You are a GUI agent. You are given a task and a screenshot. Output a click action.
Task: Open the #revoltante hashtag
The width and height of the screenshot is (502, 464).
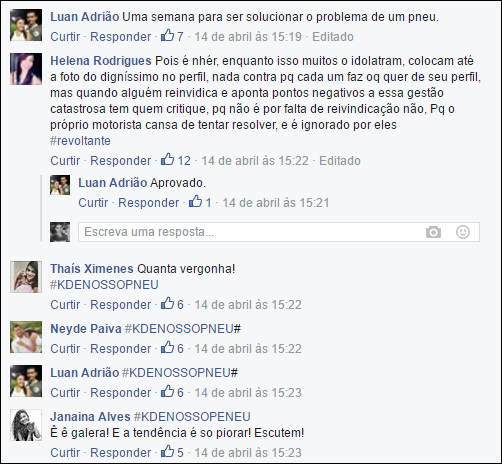[x=80, y=141]
